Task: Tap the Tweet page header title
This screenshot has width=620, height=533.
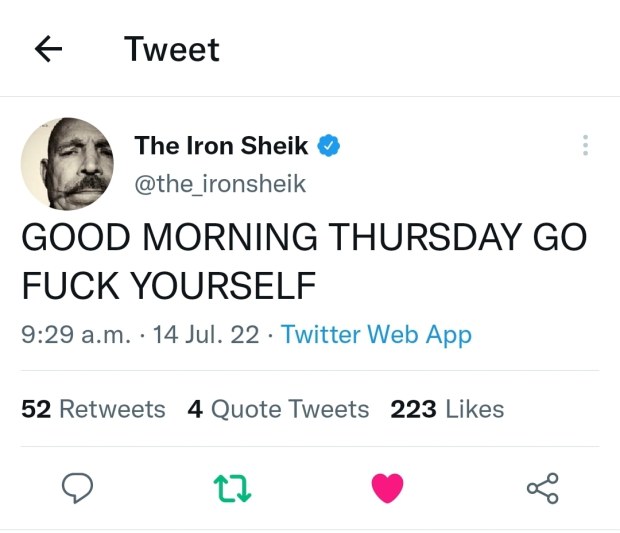Action: [172, 49]
